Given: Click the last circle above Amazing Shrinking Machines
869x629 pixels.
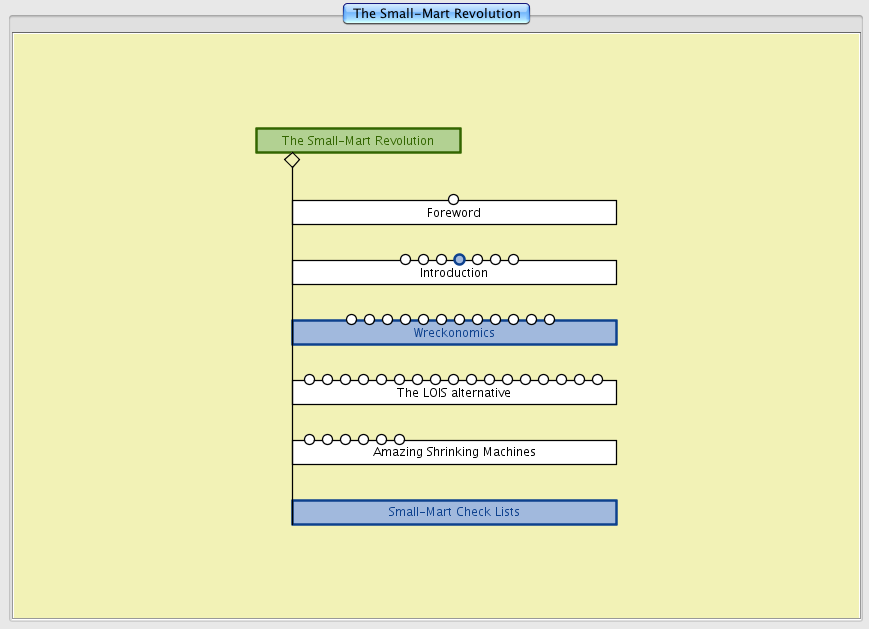Looking at the screenshot, I should tap(399, 440).
